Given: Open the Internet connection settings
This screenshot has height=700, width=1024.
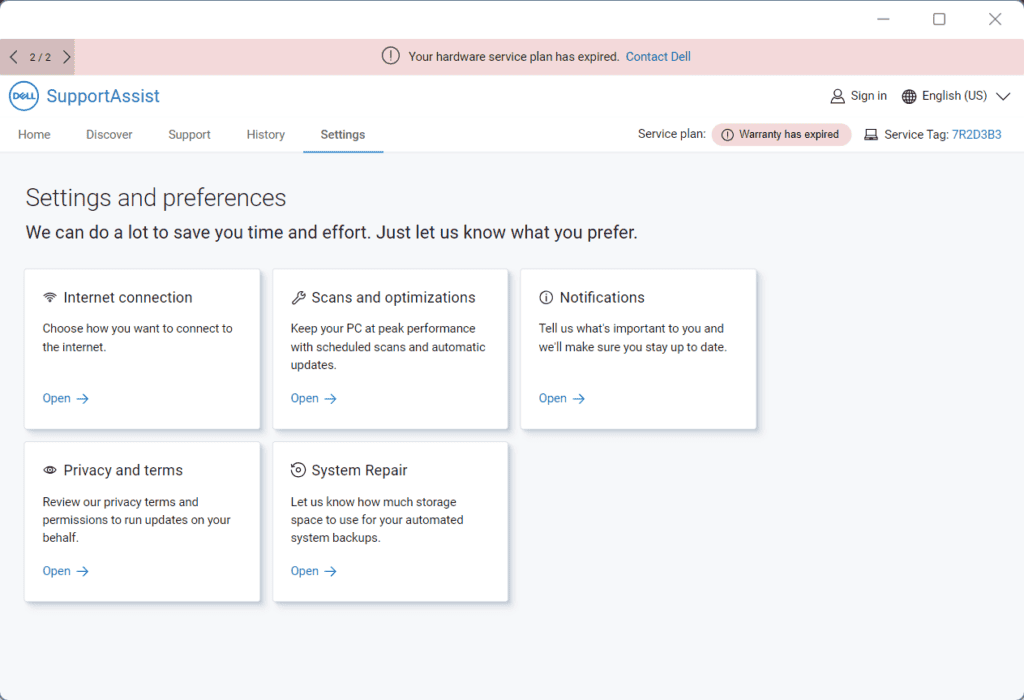Looking at the screenshot, I should 66,398.
